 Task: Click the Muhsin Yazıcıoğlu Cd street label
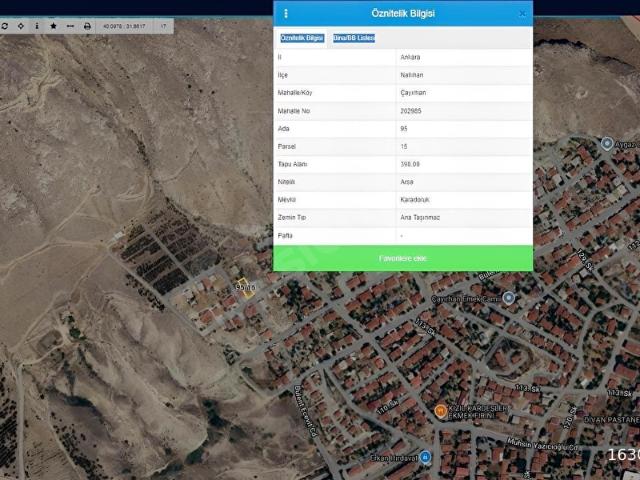(542, 444)
